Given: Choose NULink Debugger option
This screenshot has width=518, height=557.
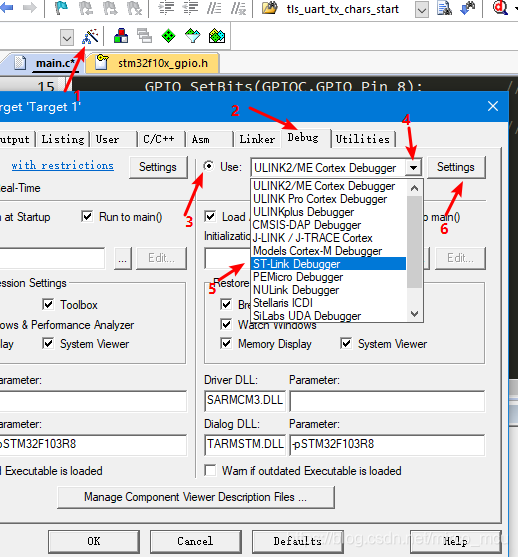Looking at the screenshot, I should [x=328, y=290].
